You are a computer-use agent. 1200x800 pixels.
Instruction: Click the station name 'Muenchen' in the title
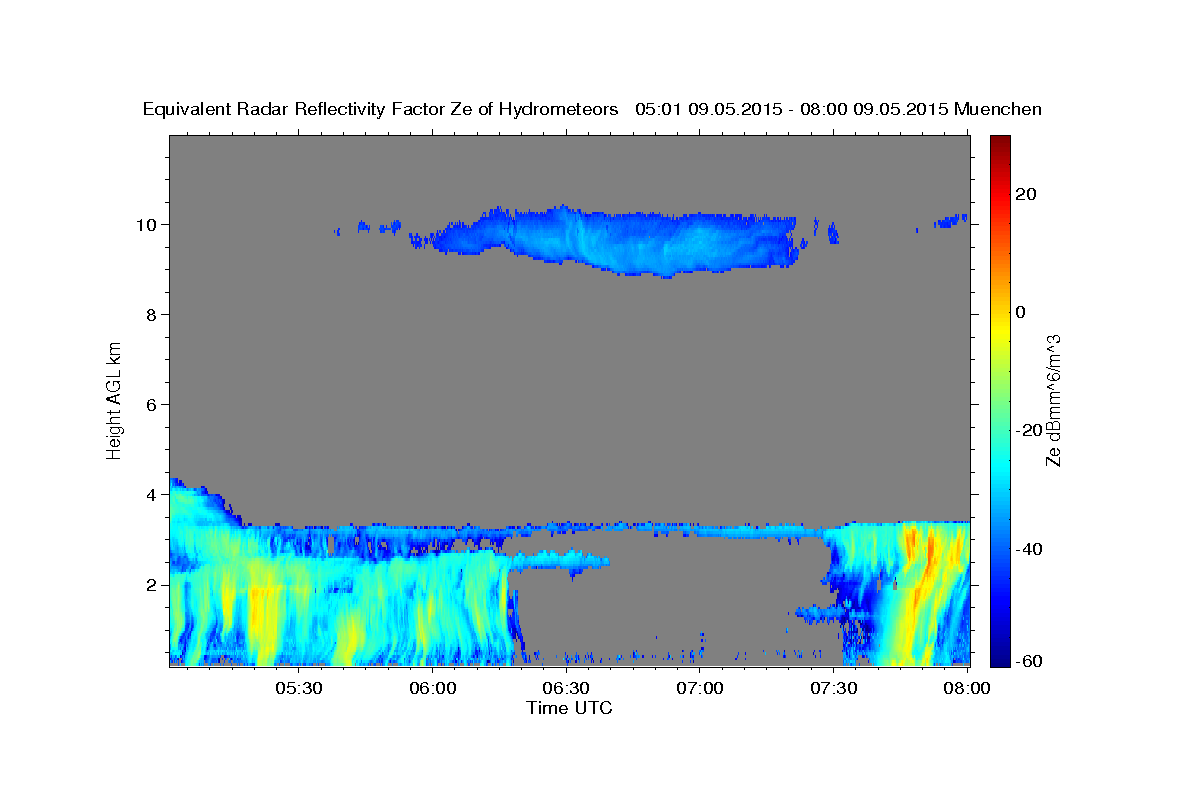pos(998,109)
